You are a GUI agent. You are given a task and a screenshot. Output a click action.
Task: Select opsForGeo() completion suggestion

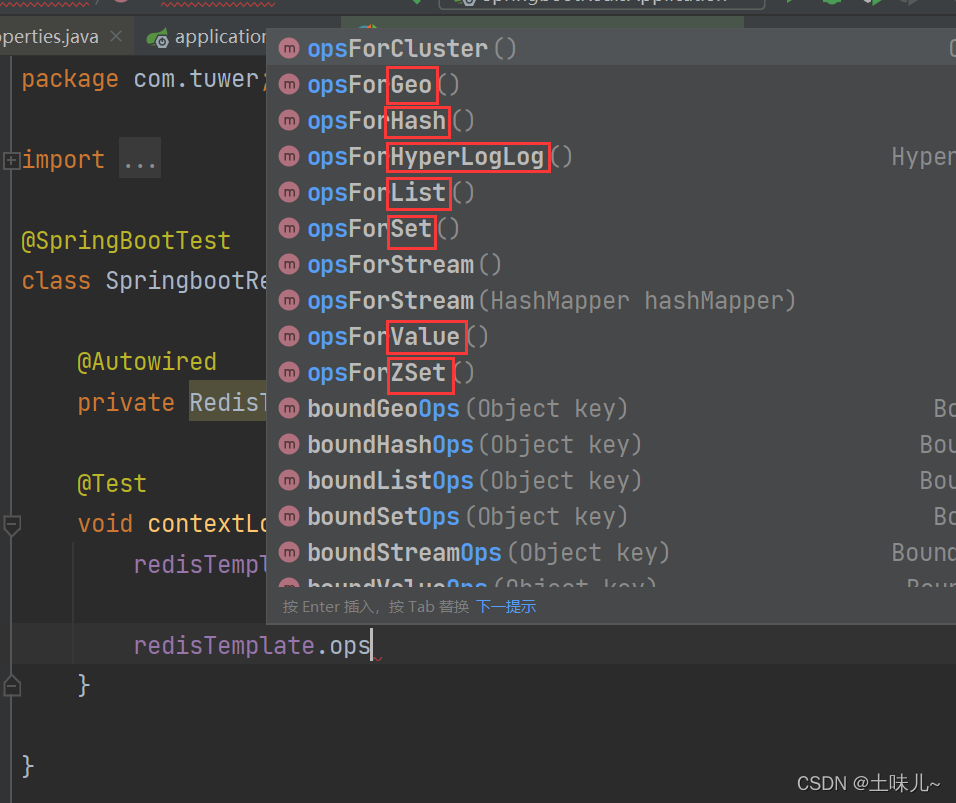click(x=612, y=84)
